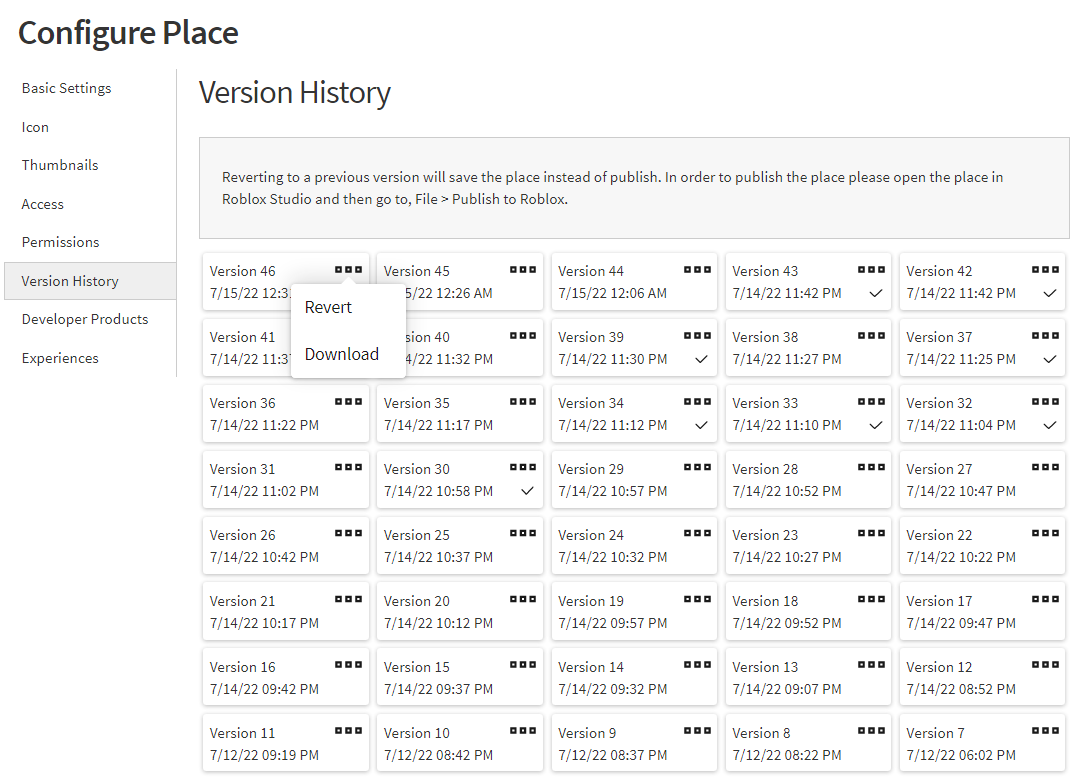
Task: Expand the options menu on Version 36
Action: [349, 401]
